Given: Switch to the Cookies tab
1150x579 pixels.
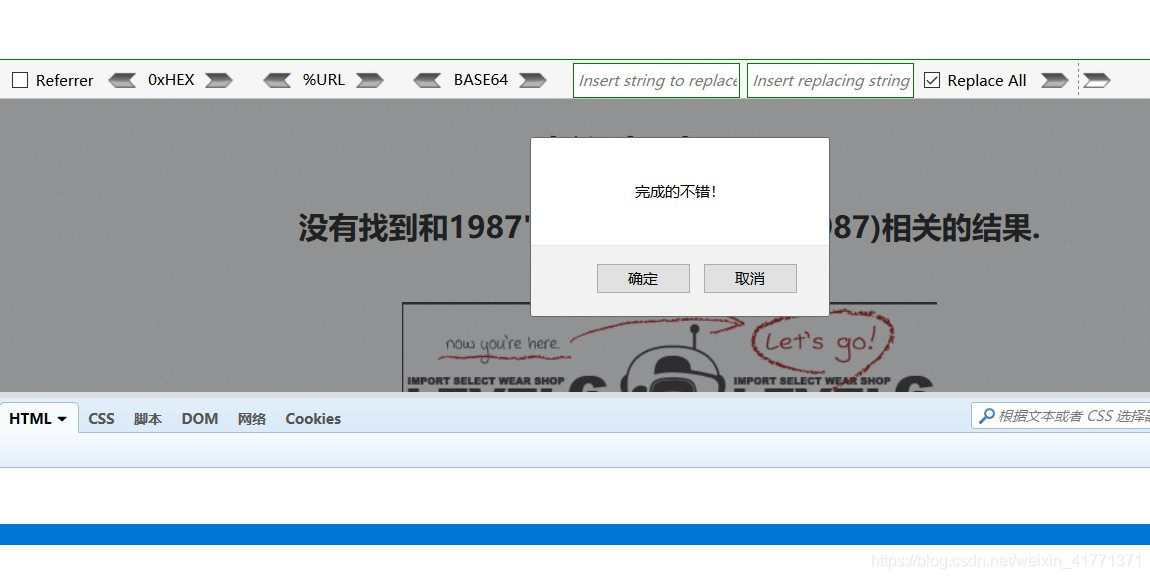Looking at the screenshot, I should [313, 418].
